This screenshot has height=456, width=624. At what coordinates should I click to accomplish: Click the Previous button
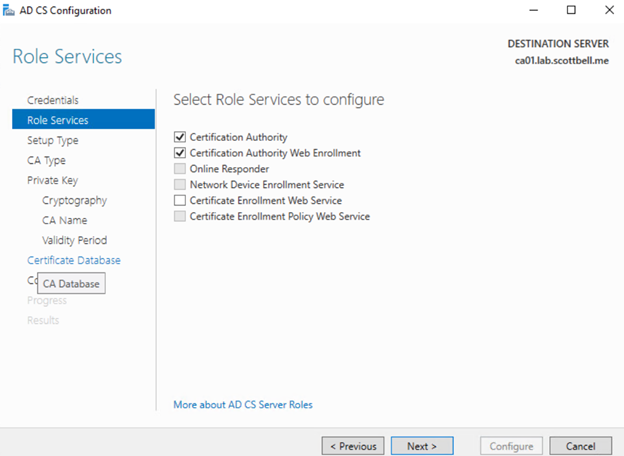point(352,446)
